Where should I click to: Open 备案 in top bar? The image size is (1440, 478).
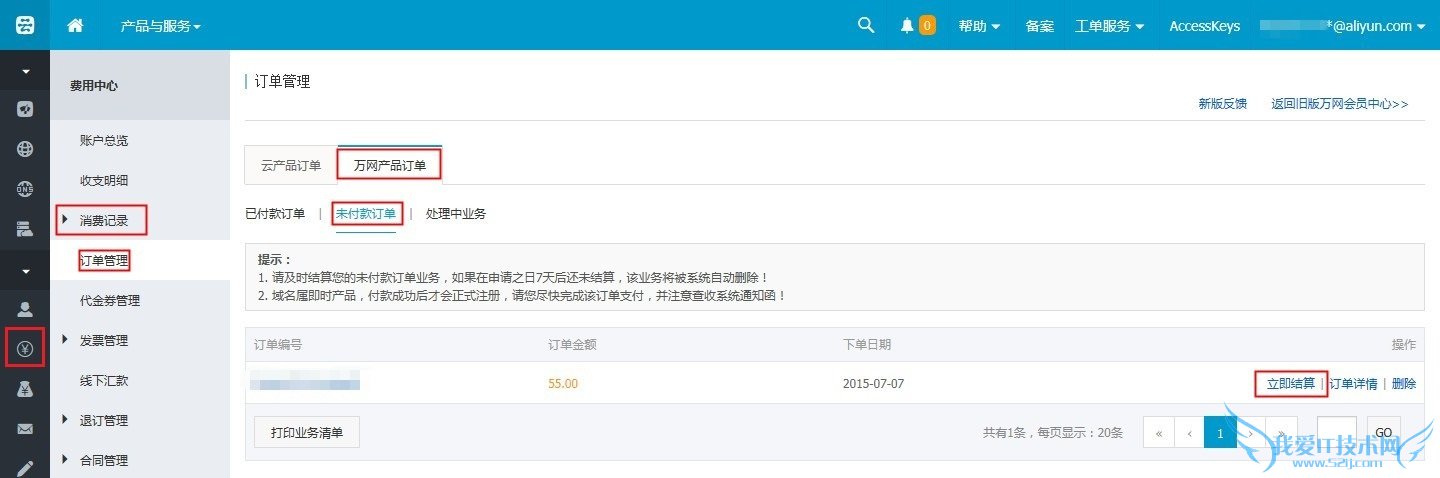[1040, 26]
